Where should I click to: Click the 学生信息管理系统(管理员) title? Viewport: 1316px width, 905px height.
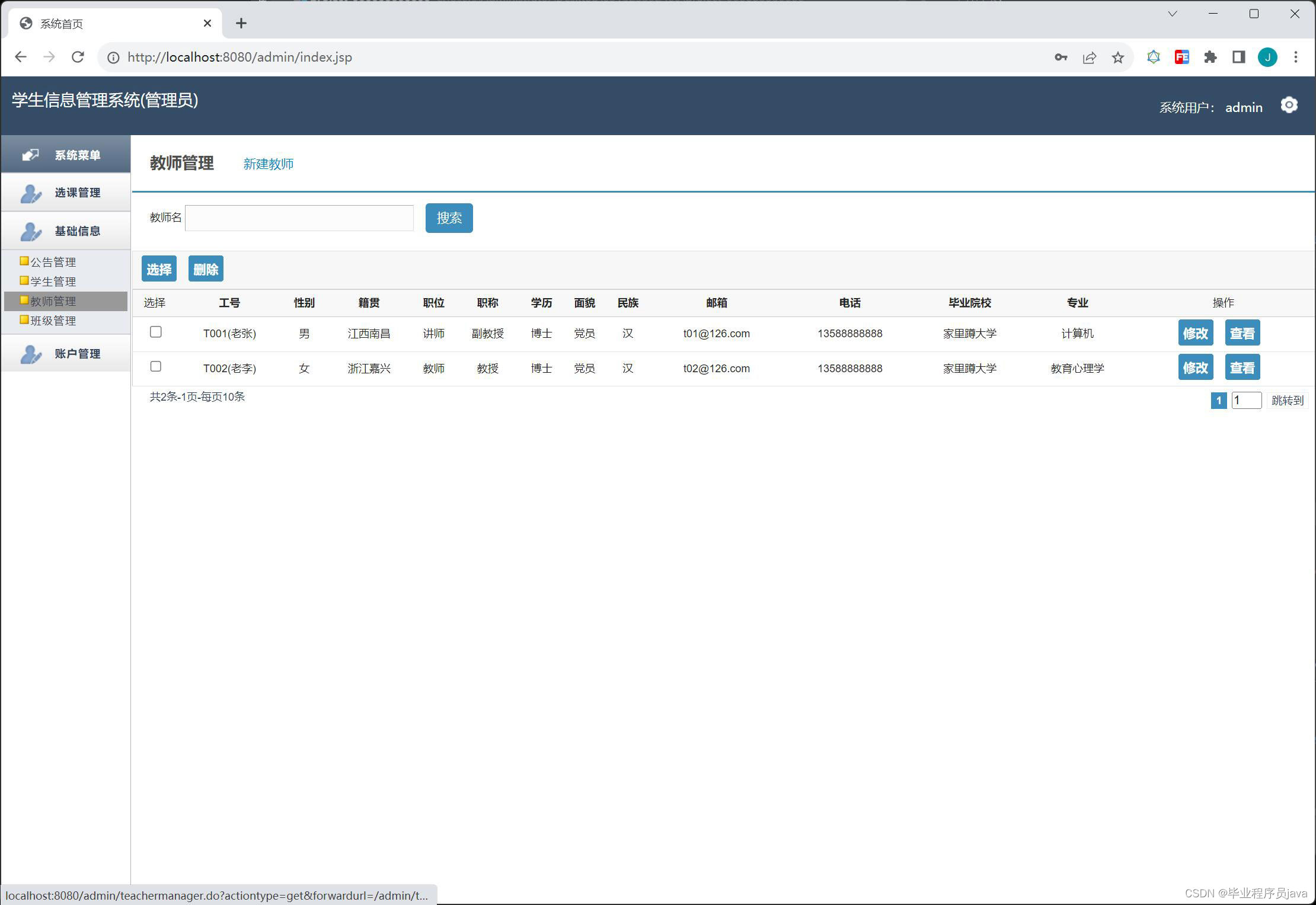[105, 100]
